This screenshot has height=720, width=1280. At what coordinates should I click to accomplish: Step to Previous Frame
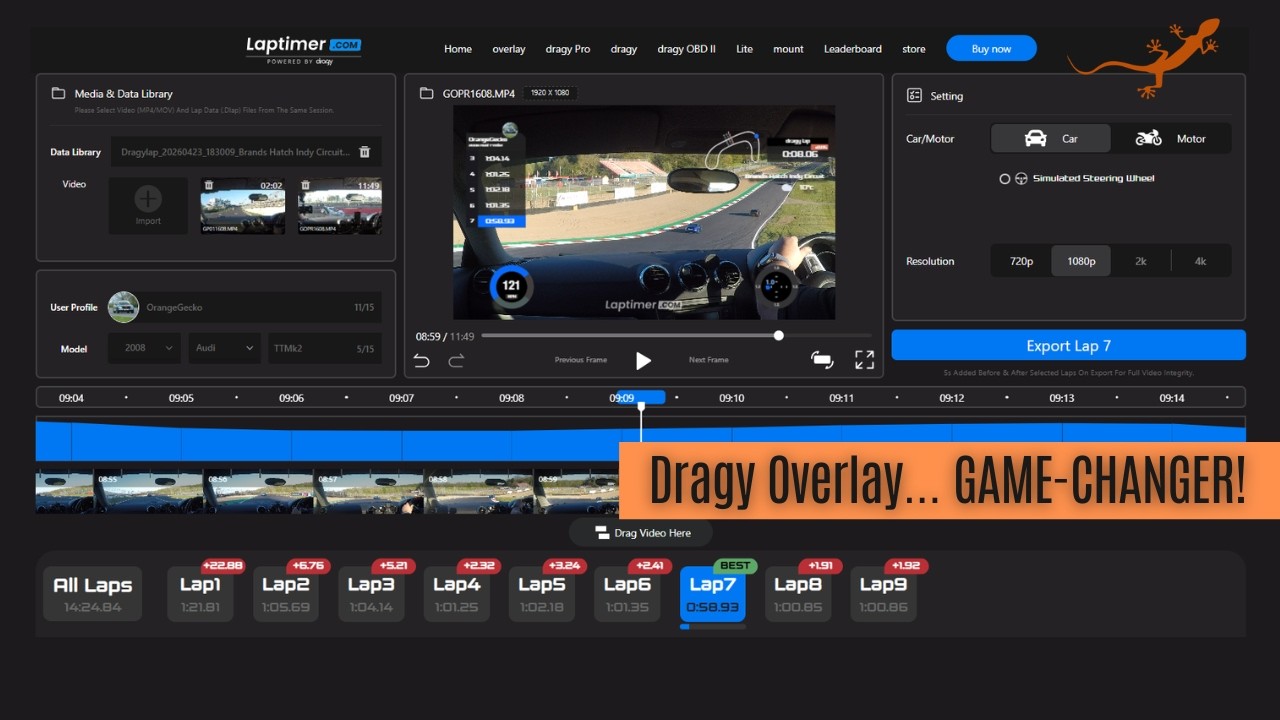pyautogui.click(x=582, y=360)
